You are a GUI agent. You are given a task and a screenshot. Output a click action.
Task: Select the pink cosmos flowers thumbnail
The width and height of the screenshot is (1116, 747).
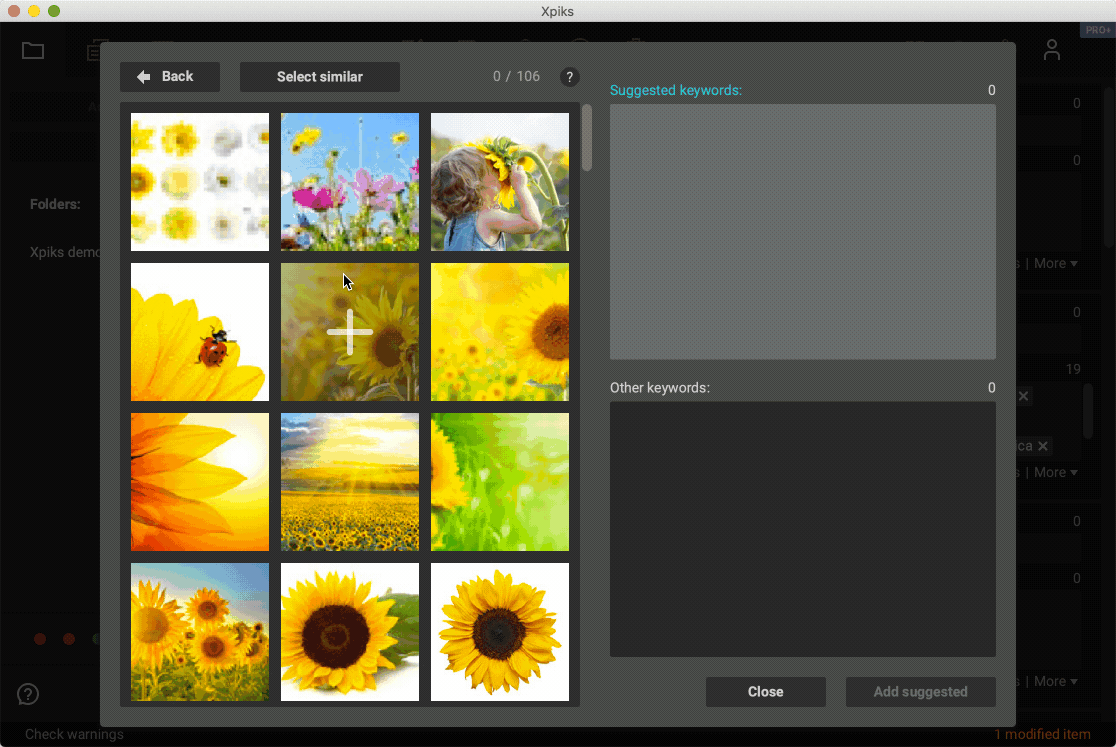[x=350, y=182]
